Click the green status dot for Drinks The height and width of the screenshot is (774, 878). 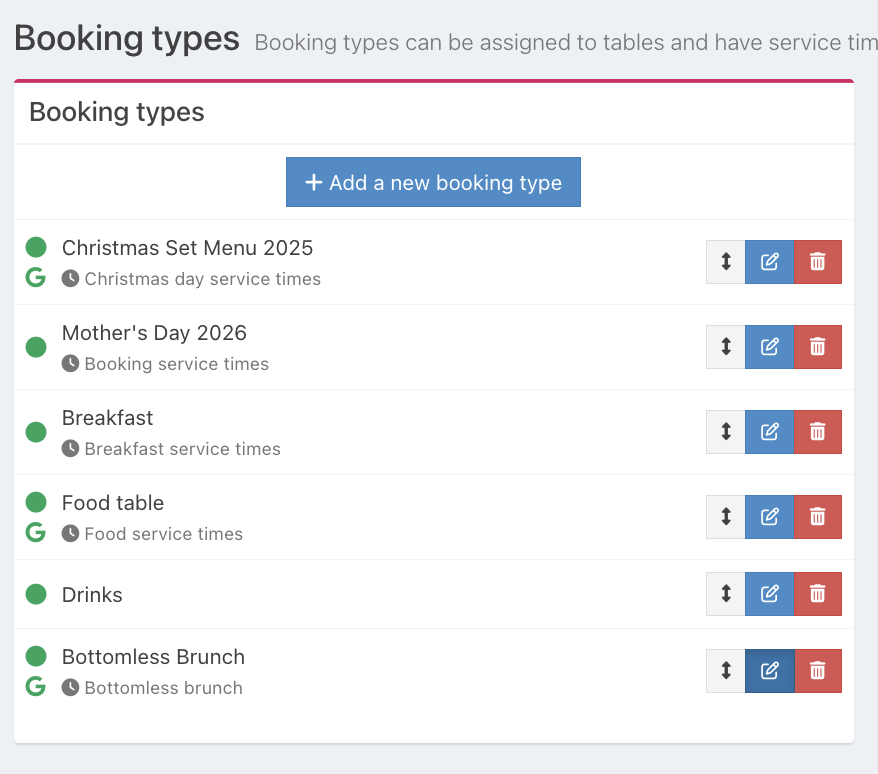coord(36,595)
